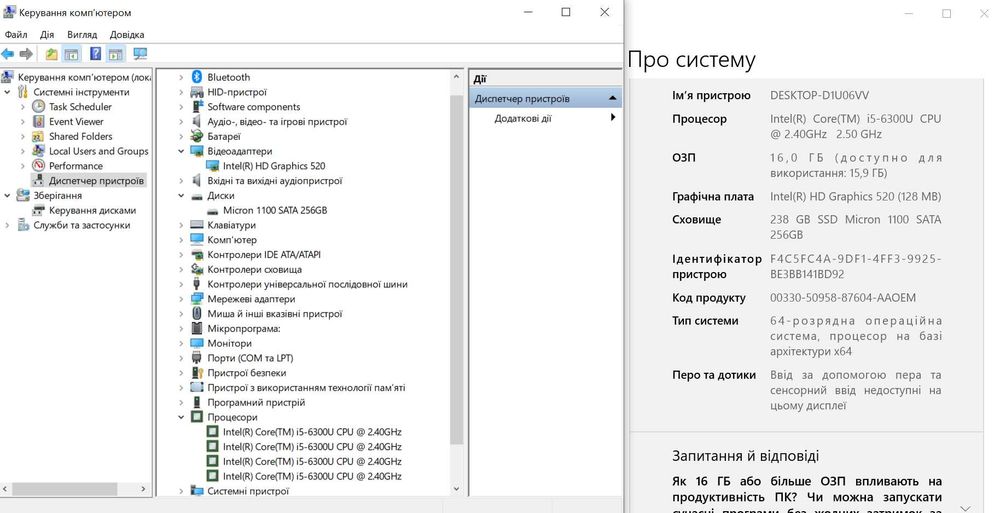Image resolution: width=1000 pixels, height=513 pixels.
Task: Click the HID-пристрої category icon
Action: pos(197,92)
